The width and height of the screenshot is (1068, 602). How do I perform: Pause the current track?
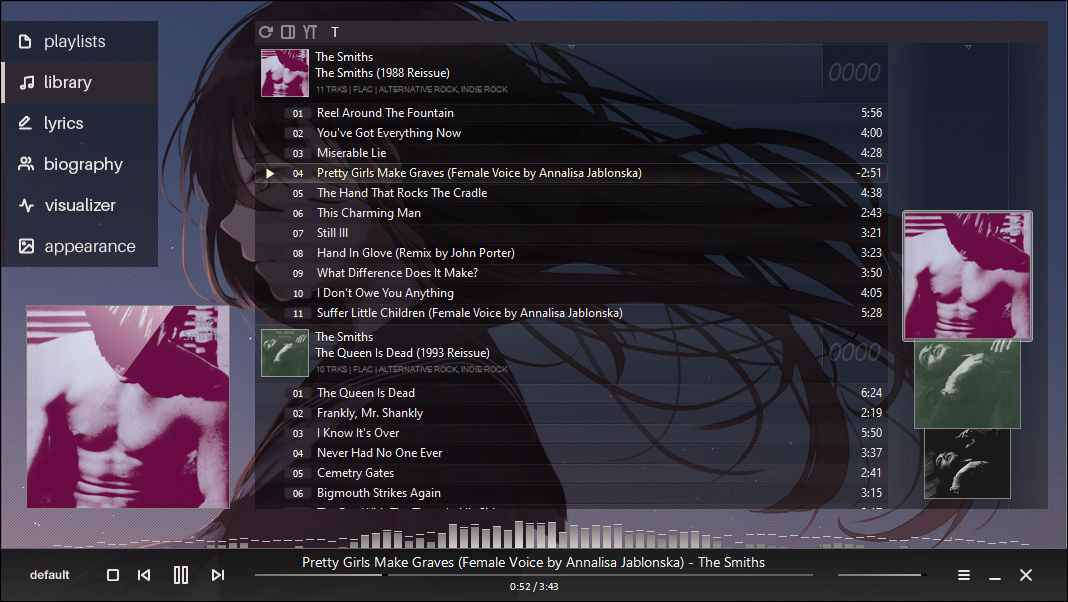pos(180,575)
